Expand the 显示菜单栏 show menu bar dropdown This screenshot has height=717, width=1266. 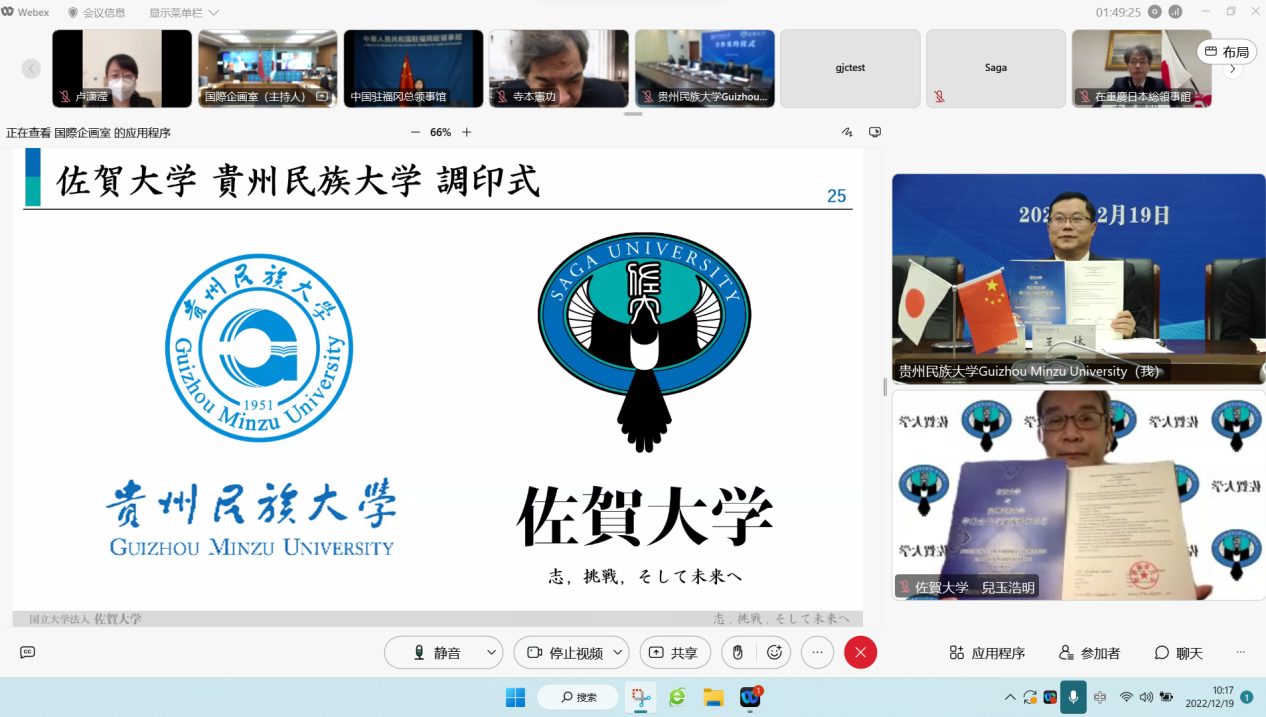(184, 12)
